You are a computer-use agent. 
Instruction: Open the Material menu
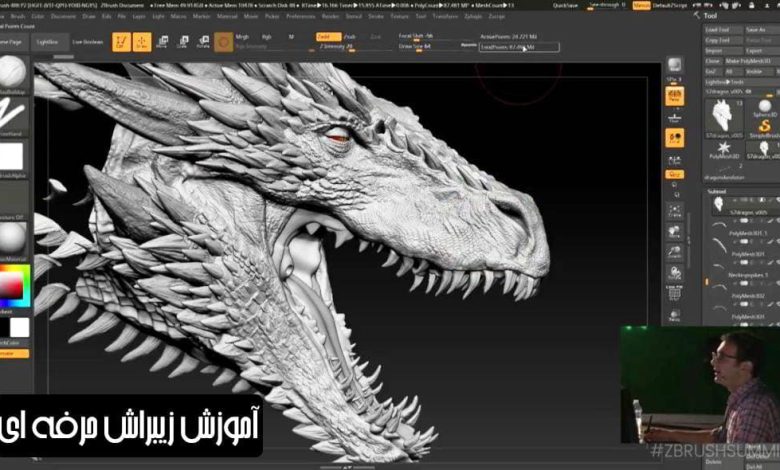point(227,16)
